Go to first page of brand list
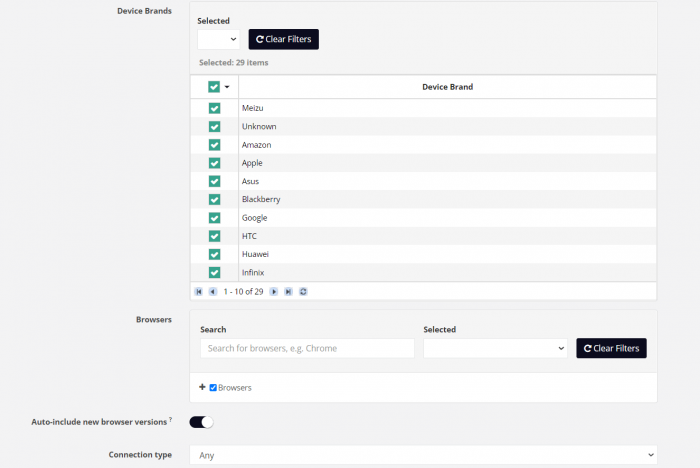 pyautogui.click(x=199, y=291)
